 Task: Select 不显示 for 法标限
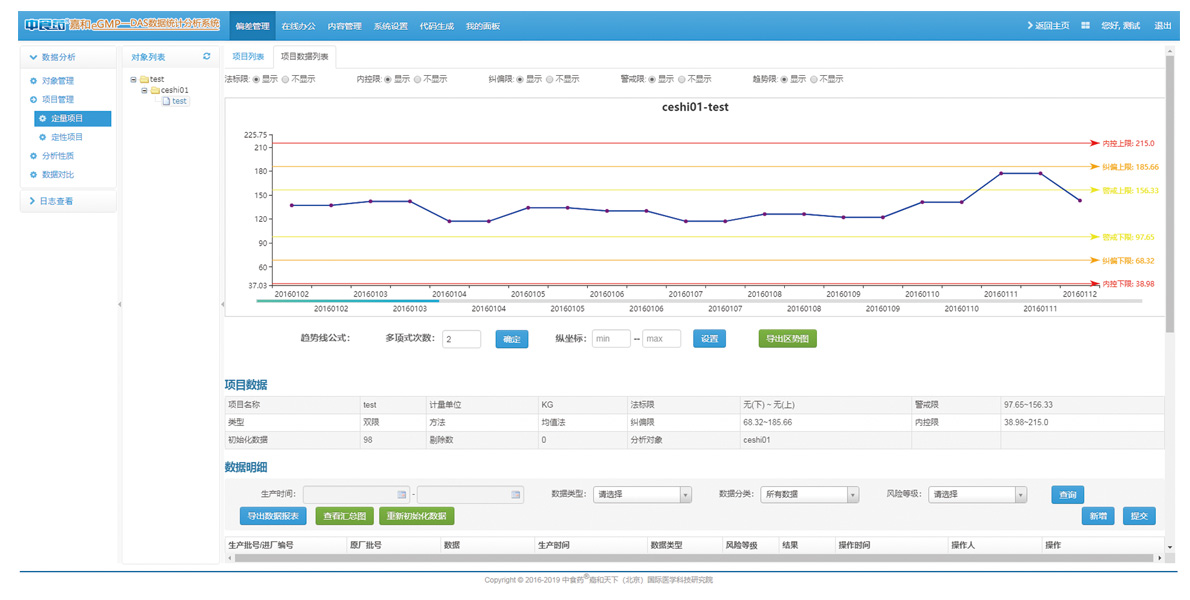coord(286,78)
